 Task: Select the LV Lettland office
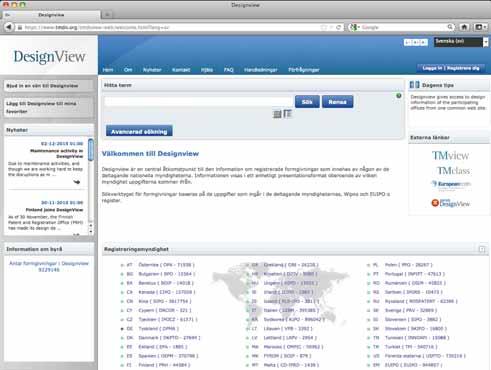pyautogui.click(x=282, y=338)
